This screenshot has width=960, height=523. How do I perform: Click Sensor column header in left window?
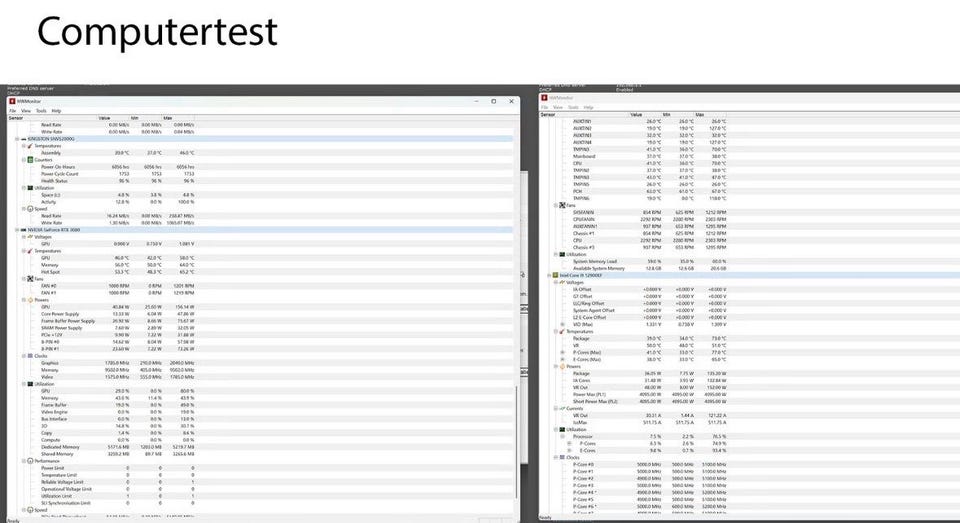point(52,118)
